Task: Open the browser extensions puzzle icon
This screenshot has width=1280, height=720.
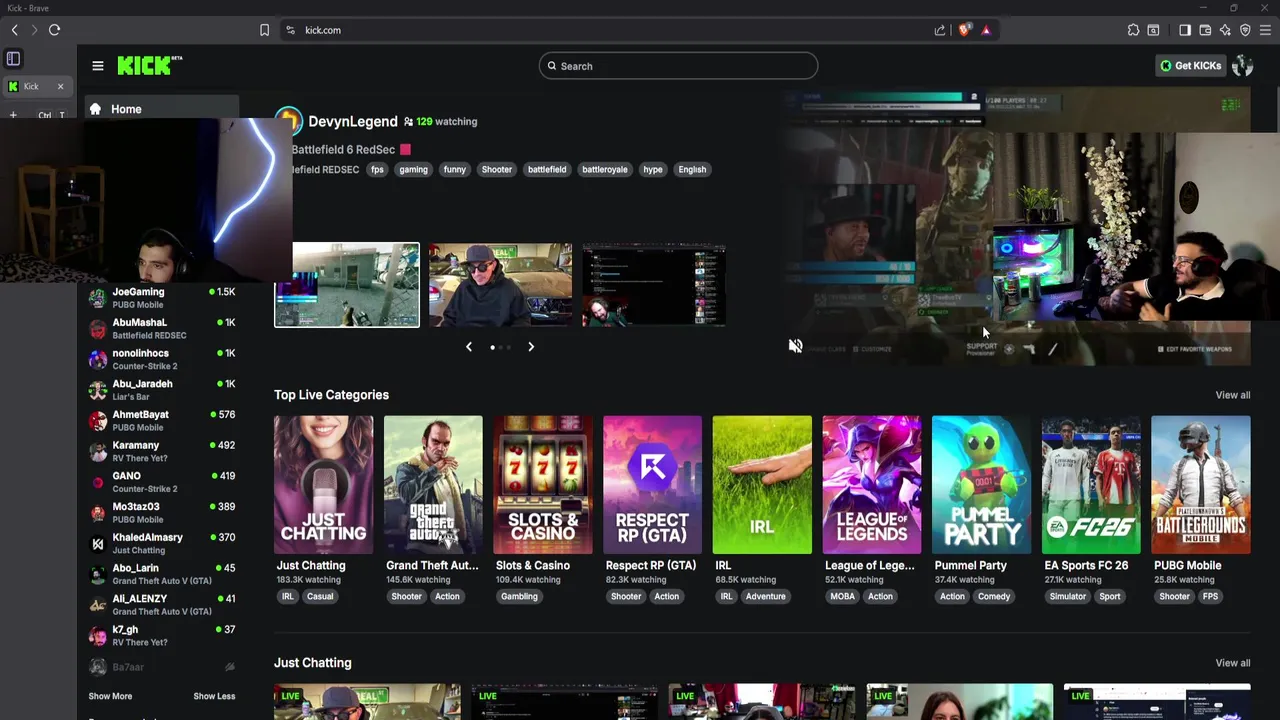Action: click(x=1133, y=30)
